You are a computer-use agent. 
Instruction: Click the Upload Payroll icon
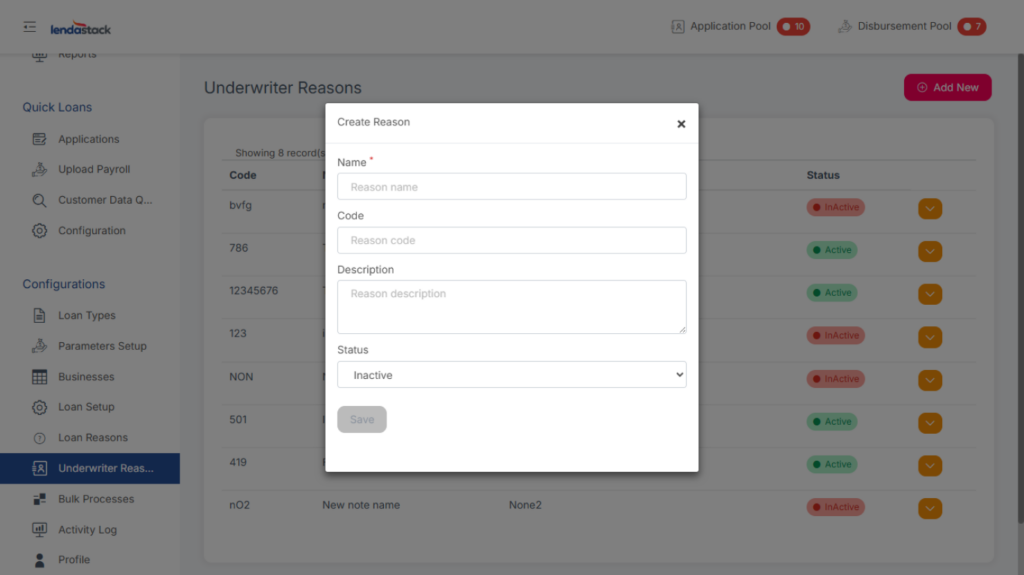(x=40, y=170)
